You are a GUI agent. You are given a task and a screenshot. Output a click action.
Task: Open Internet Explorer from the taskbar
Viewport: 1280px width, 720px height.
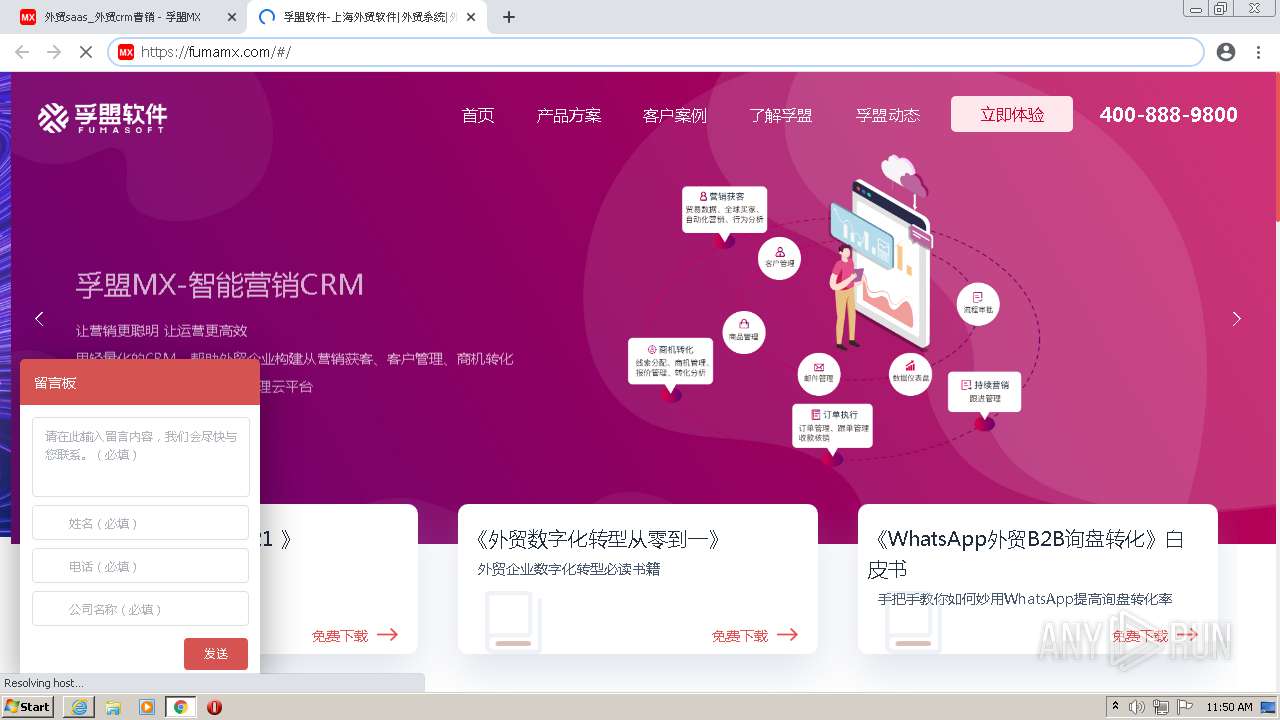pos(79,707)
